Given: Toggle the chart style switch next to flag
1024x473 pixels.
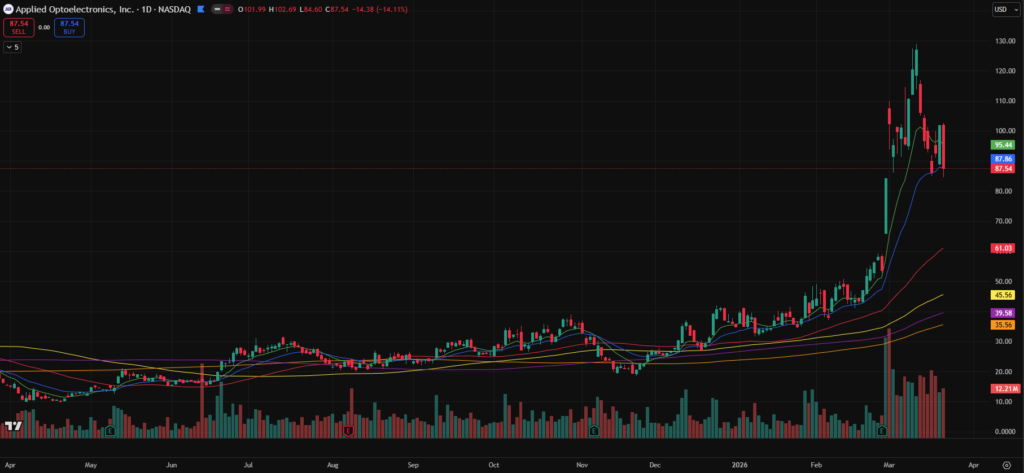Looking at the screenshot, I should (x=220, y=9).
